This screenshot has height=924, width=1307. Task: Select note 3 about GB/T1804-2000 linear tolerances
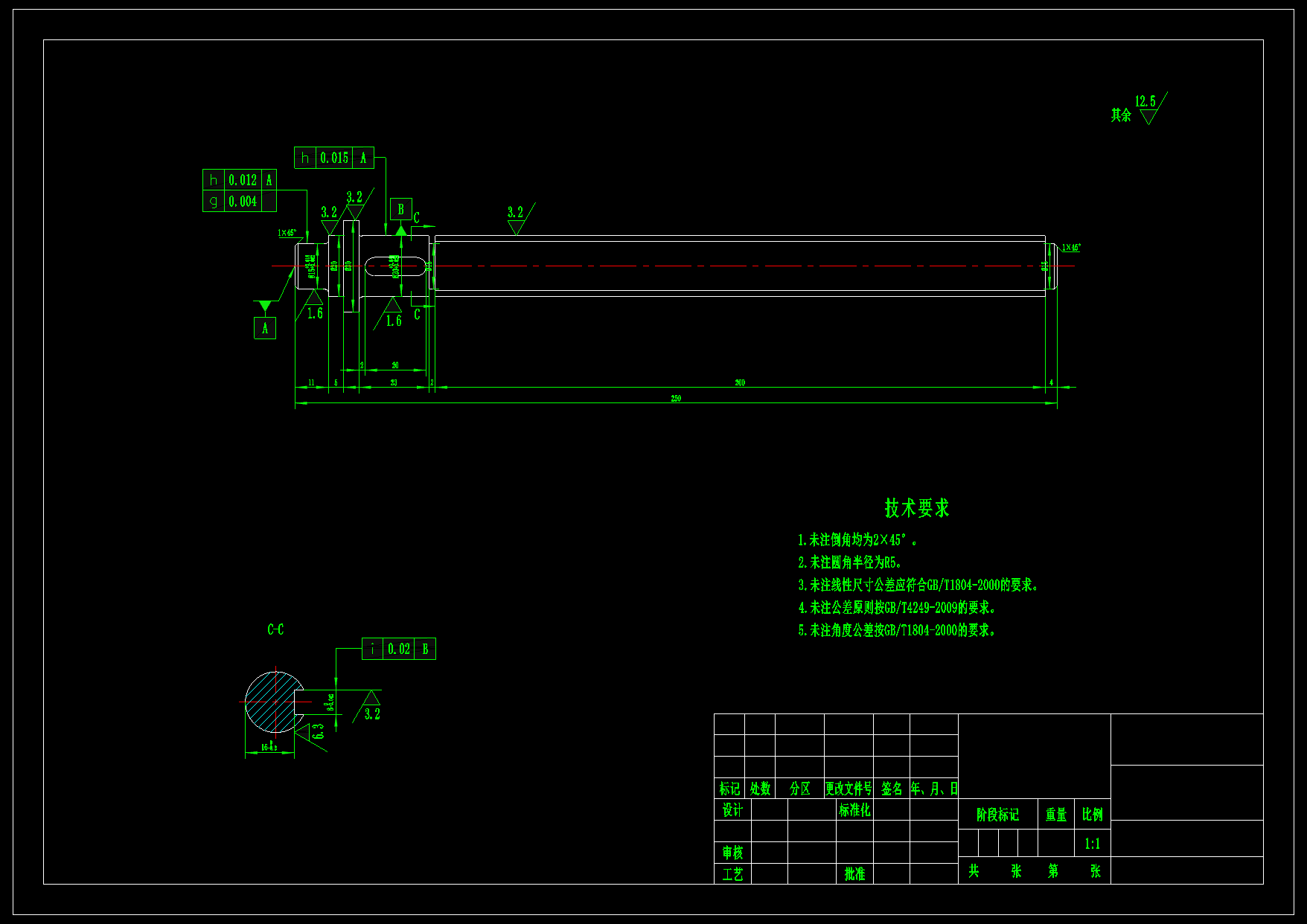click(x=918, y=585)
